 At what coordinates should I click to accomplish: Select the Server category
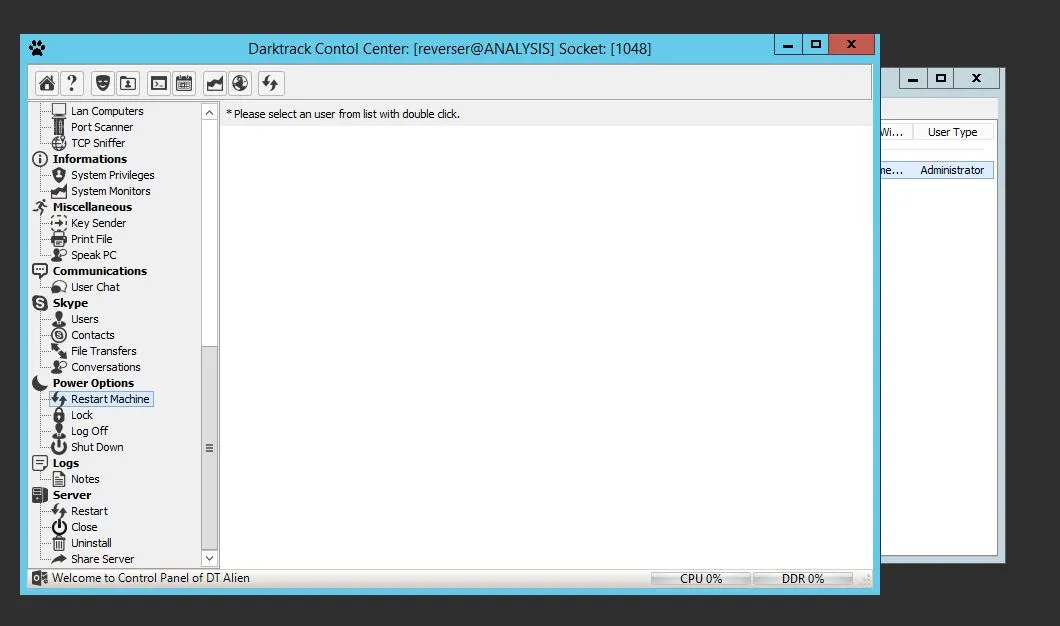(x=72, y=496)
